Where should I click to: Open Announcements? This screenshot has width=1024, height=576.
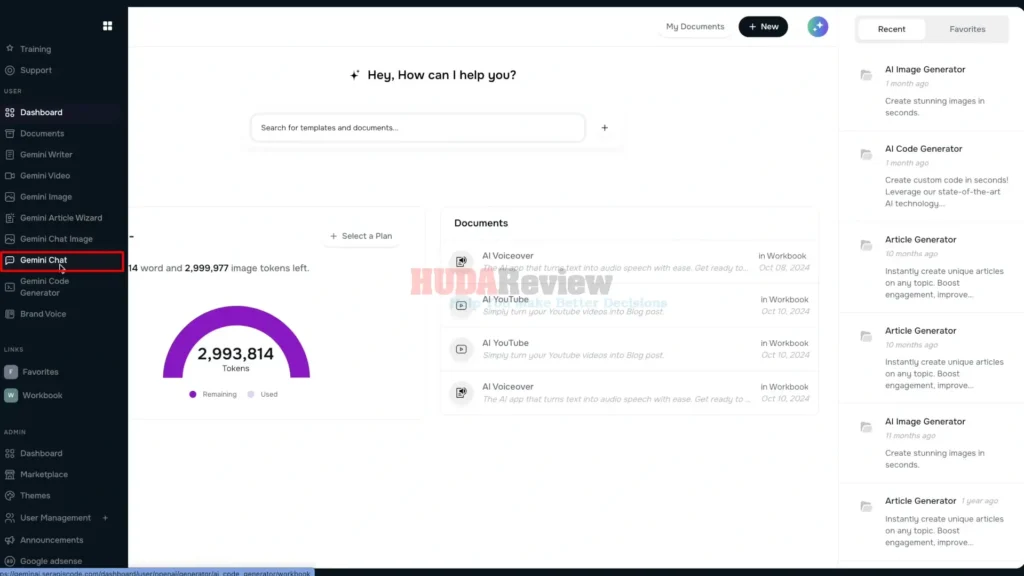[51, 540]
